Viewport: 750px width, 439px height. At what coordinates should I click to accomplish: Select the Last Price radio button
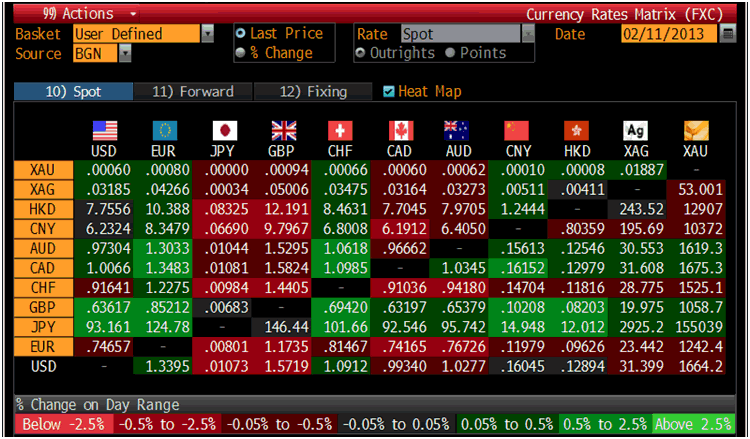click(241, 33)
